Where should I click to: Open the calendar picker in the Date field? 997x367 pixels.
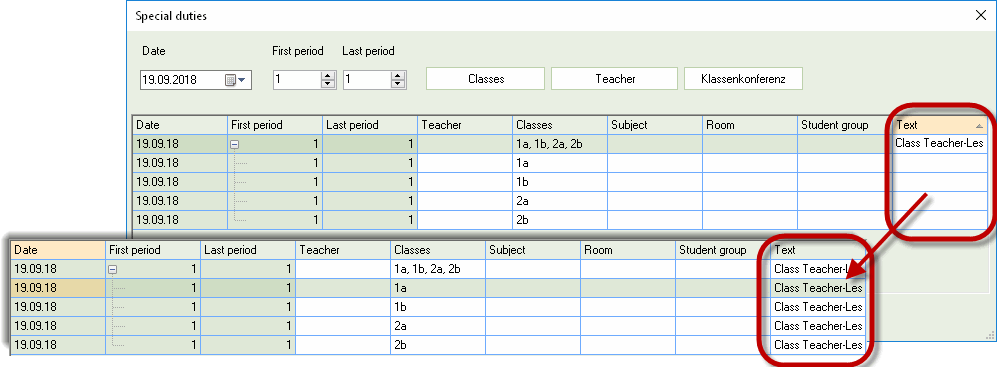coord(235,80)
